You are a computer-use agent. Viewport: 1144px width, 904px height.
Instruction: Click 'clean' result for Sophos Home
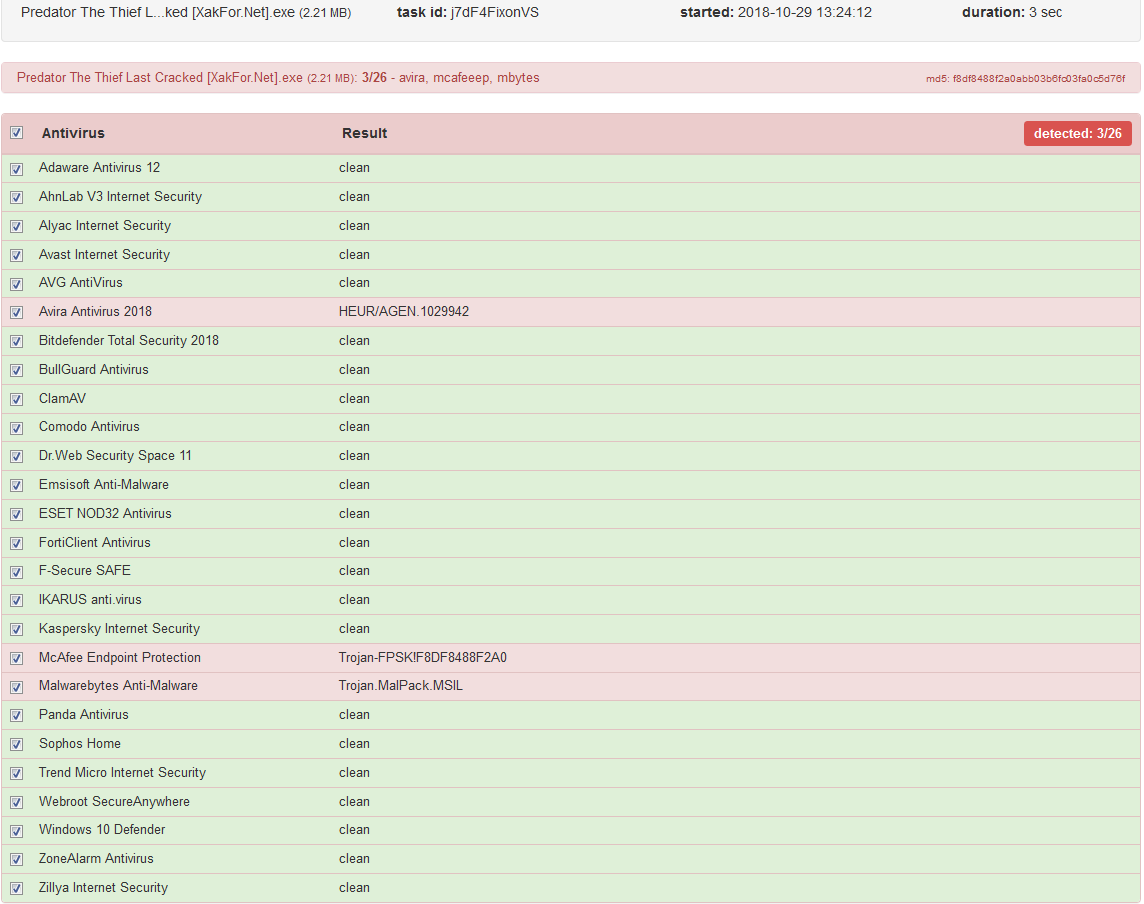click(354, 743)
